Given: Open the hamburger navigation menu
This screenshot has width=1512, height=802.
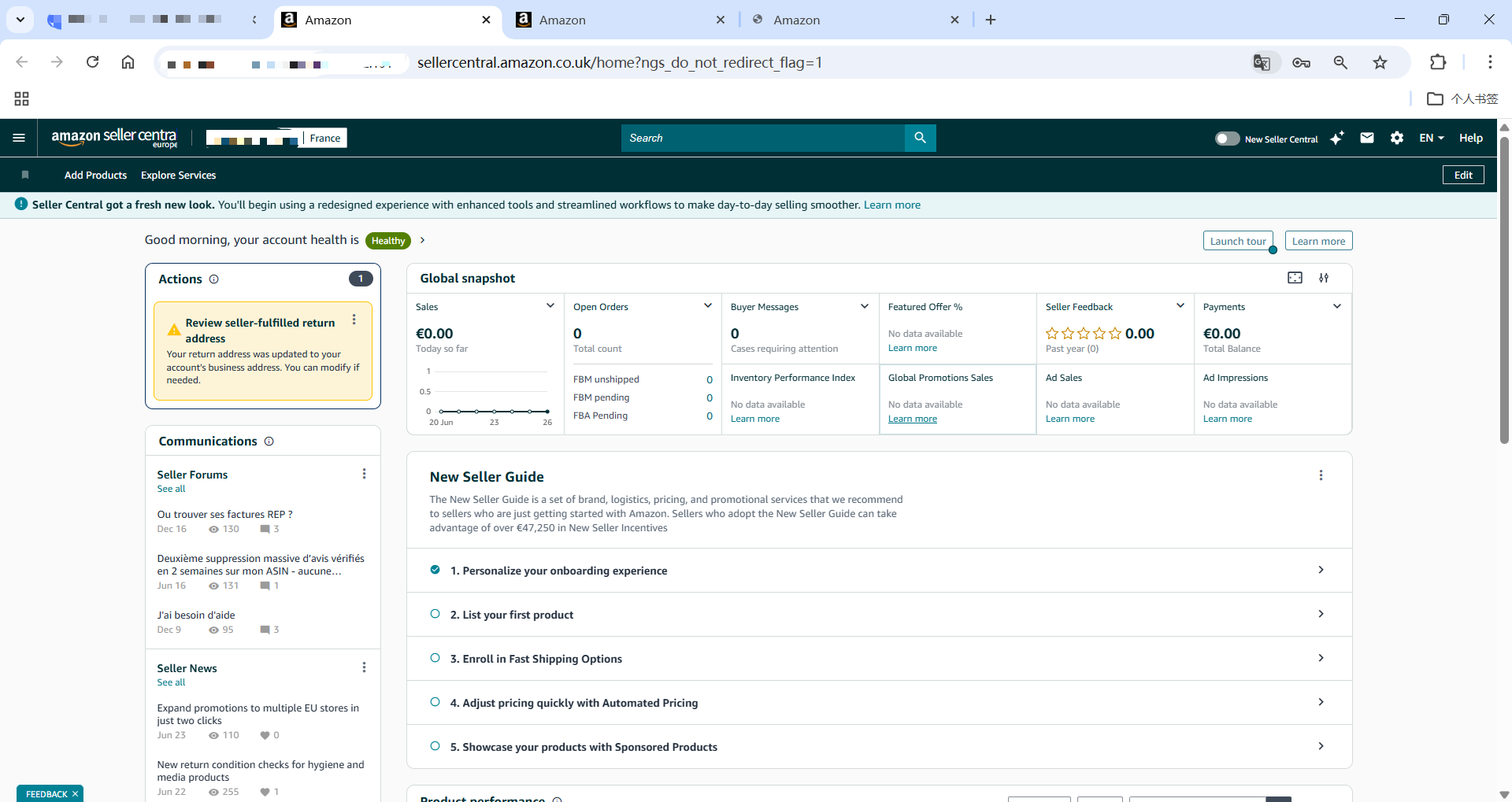Looking at the screenshot, I should [x=19, y=138].
